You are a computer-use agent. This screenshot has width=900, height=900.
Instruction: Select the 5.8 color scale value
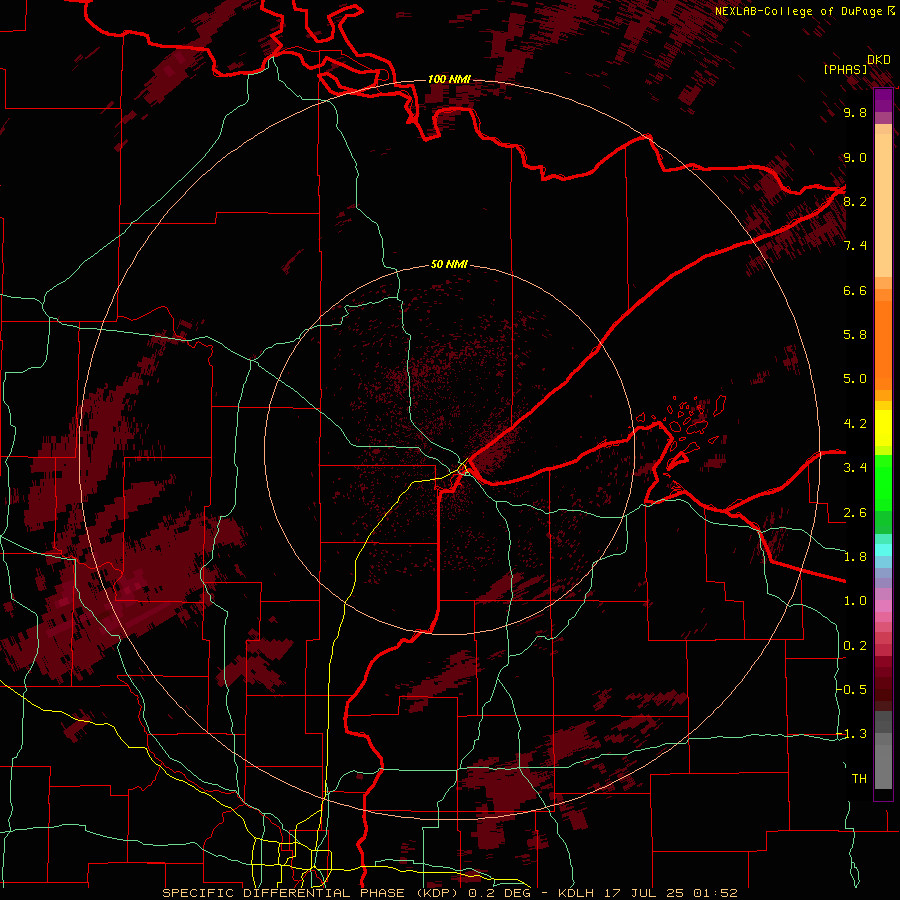pyautogui.click(x=855, y=335)
